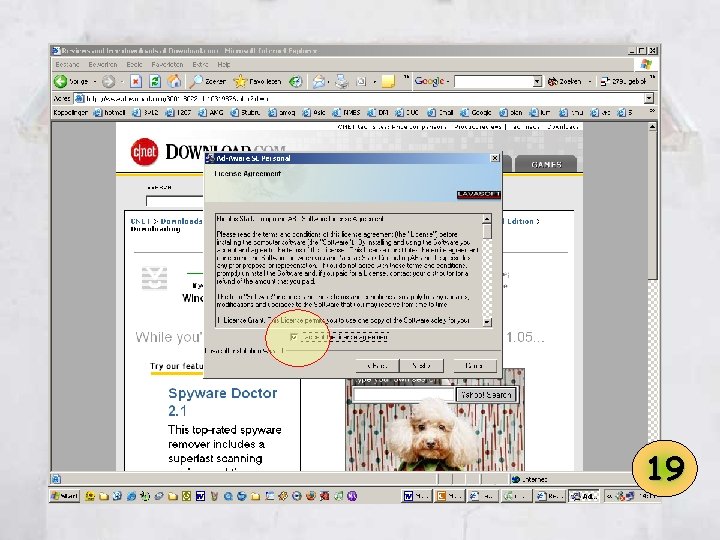The width and height of the screenshot is (720, 540).
Task: Open the Stubru link in Koppelingen bar
Action: point(245,112)
